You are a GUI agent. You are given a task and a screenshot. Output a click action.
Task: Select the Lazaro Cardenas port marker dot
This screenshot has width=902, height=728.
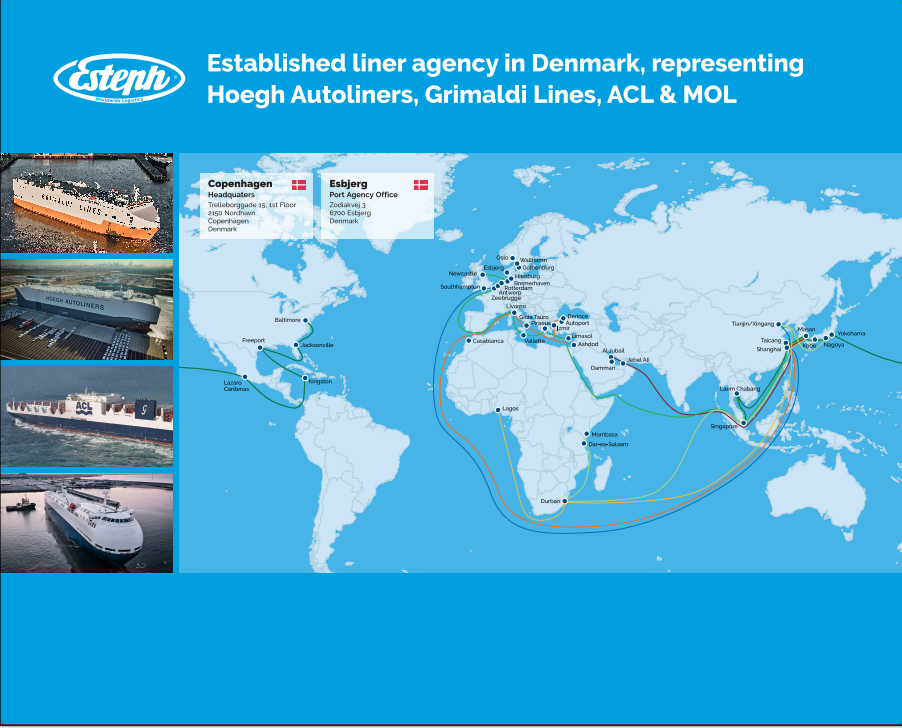tap(245, 377)
